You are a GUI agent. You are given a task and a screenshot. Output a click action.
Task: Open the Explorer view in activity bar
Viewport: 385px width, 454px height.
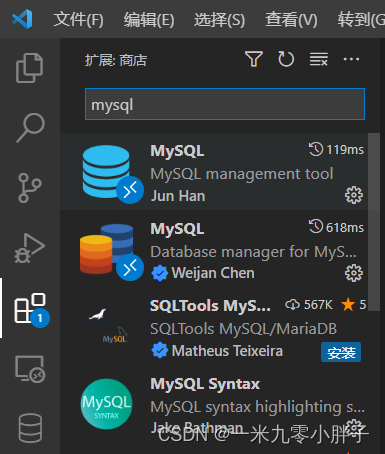pyautogui.click(x=30, y=68)
